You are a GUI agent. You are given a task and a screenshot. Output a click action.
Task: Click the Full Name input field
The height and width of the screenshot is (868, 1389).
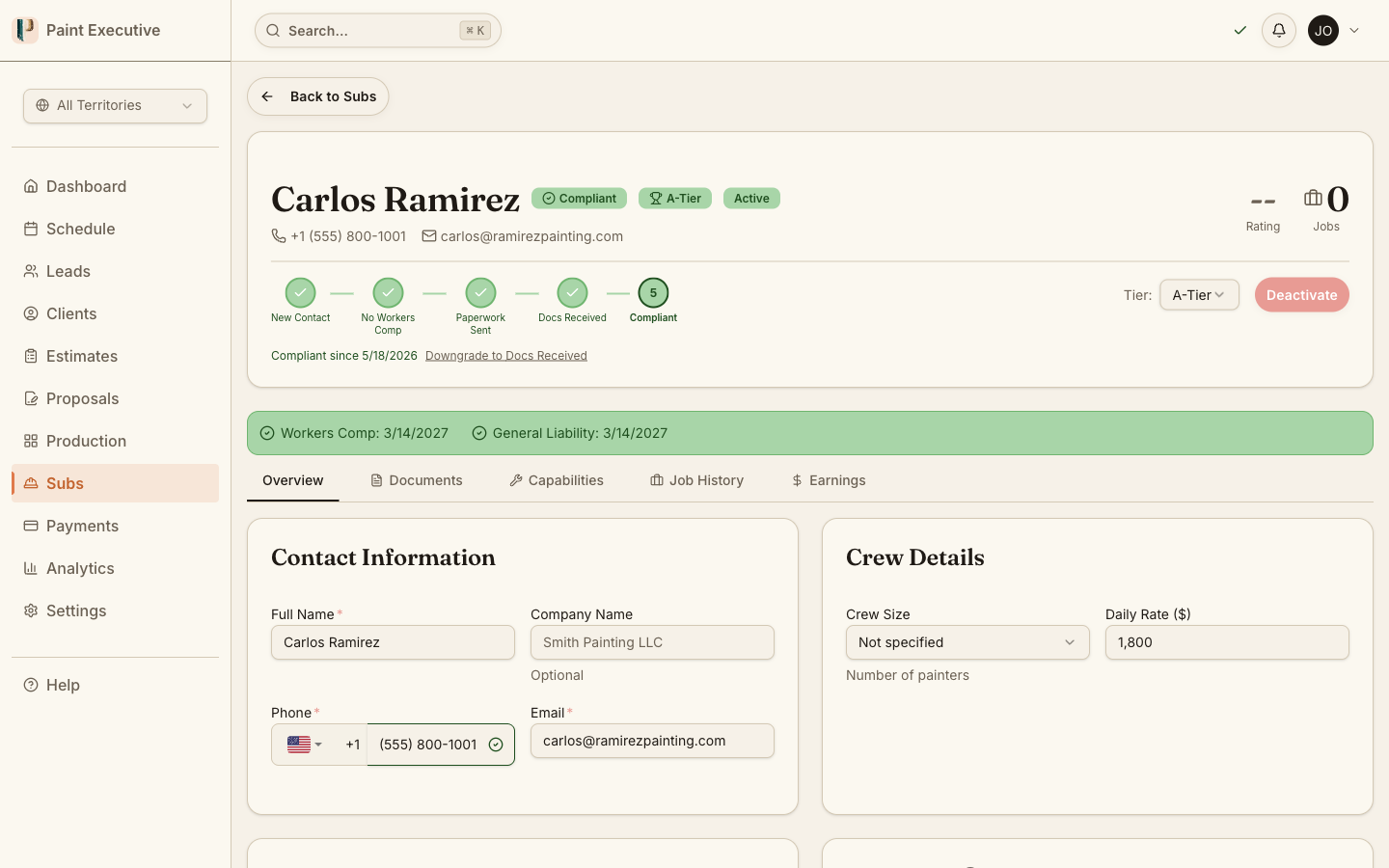click(393, 642)
